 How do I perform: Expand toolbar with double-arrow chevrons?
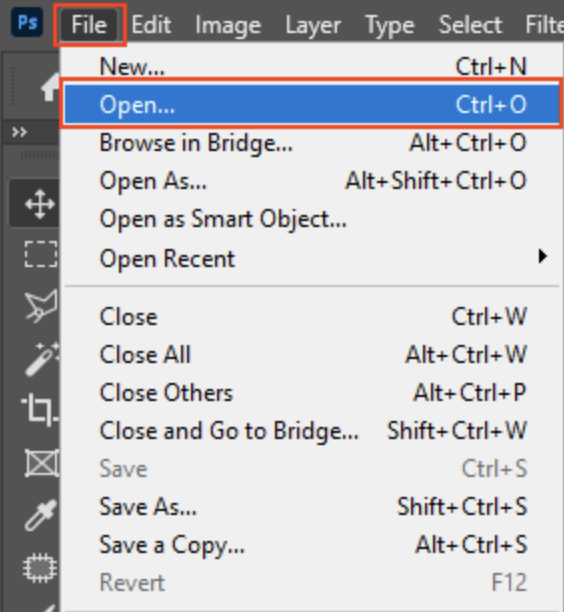pyautogui.click(x=20, y=132)
